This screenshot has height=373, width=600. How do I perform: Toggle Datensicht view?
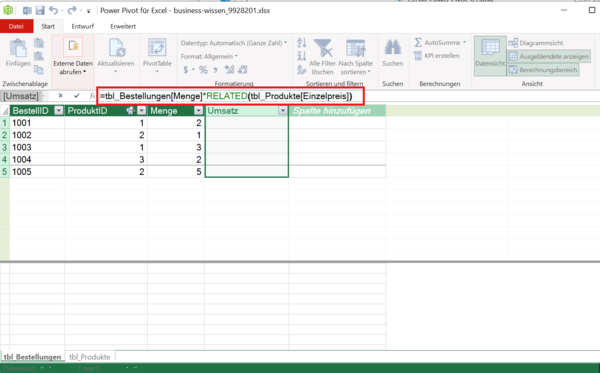[x=490, y=55]
